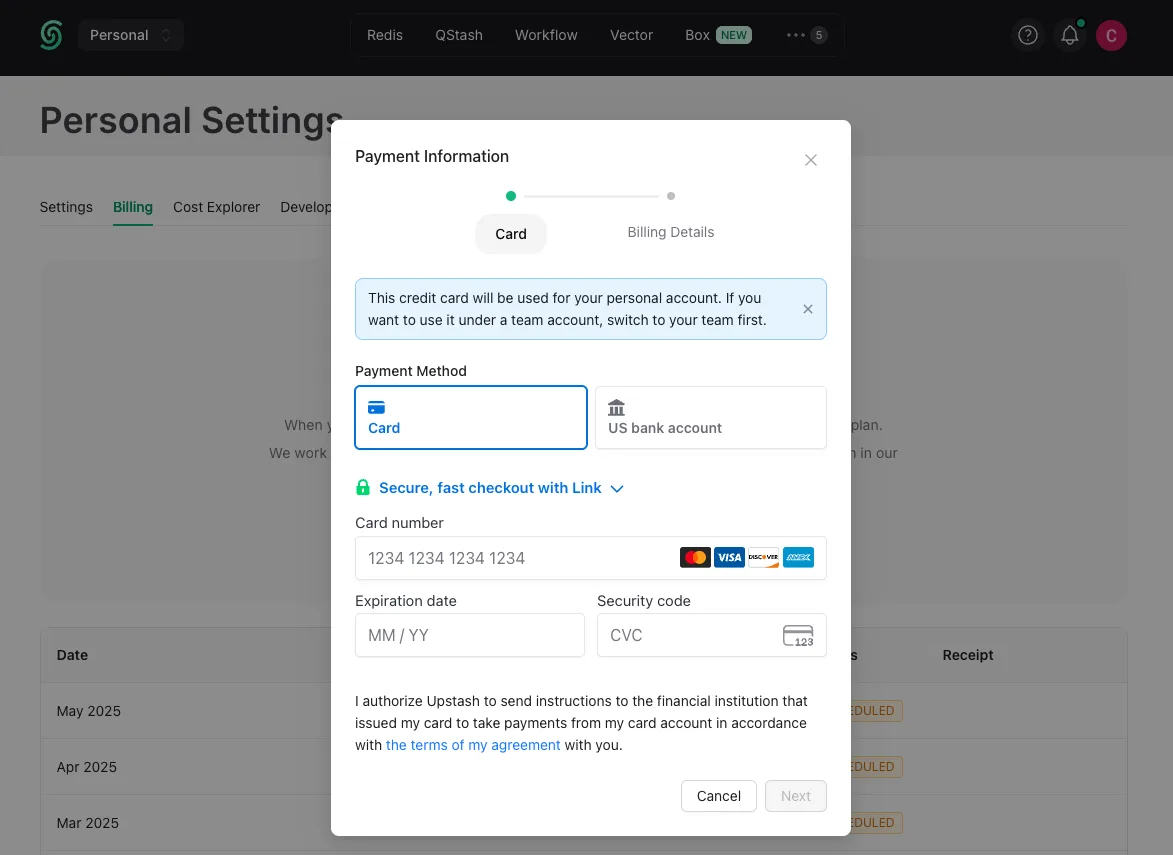Click the Date column header
The width and height of the screenshot is (1173, 855).
(x=73, y=655)
